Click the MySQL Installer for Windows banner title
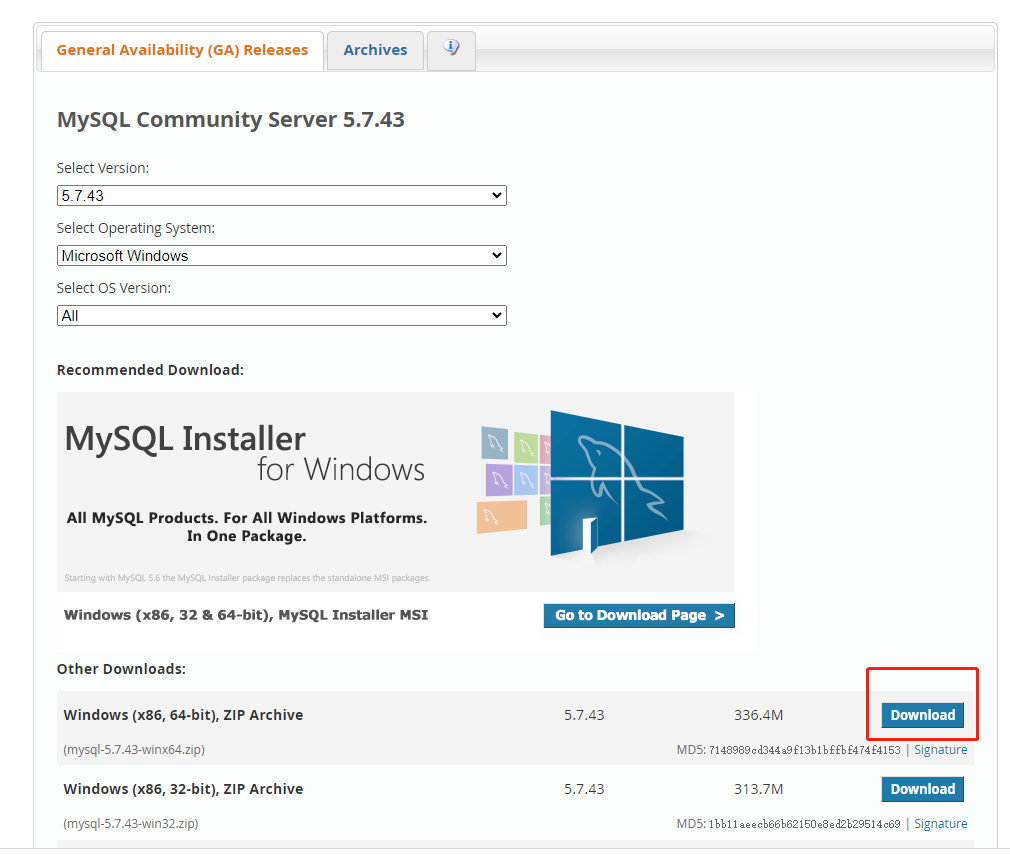The width and height of the screenshot is (1010, 854). [245, 453]
